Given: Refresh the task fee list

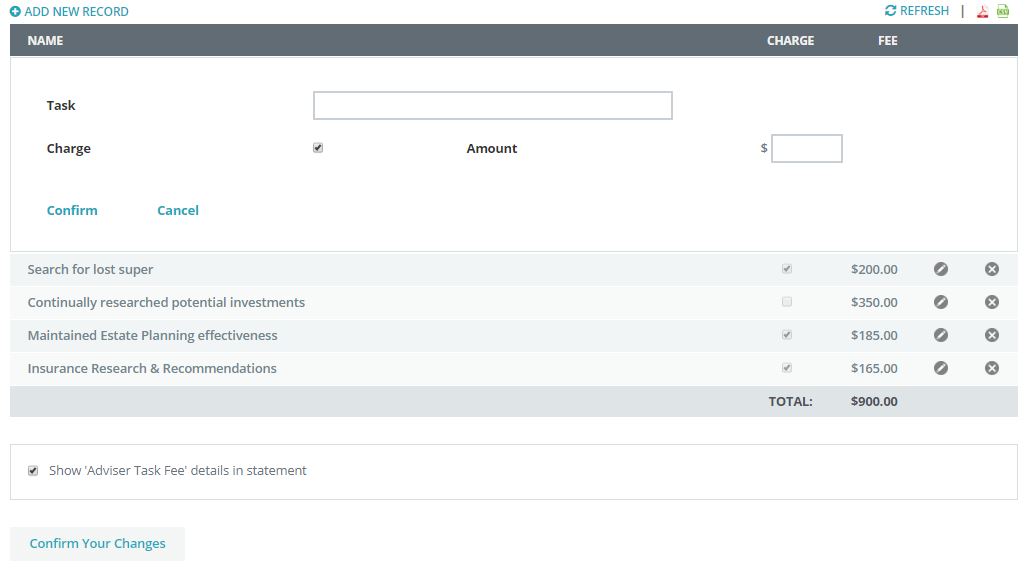Looking at the screenshot, I should [917, 11].
